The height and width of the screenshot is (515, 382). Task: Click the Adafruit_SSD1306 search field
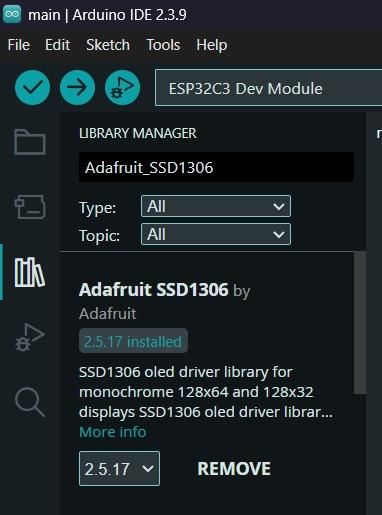tap(216, 167)
